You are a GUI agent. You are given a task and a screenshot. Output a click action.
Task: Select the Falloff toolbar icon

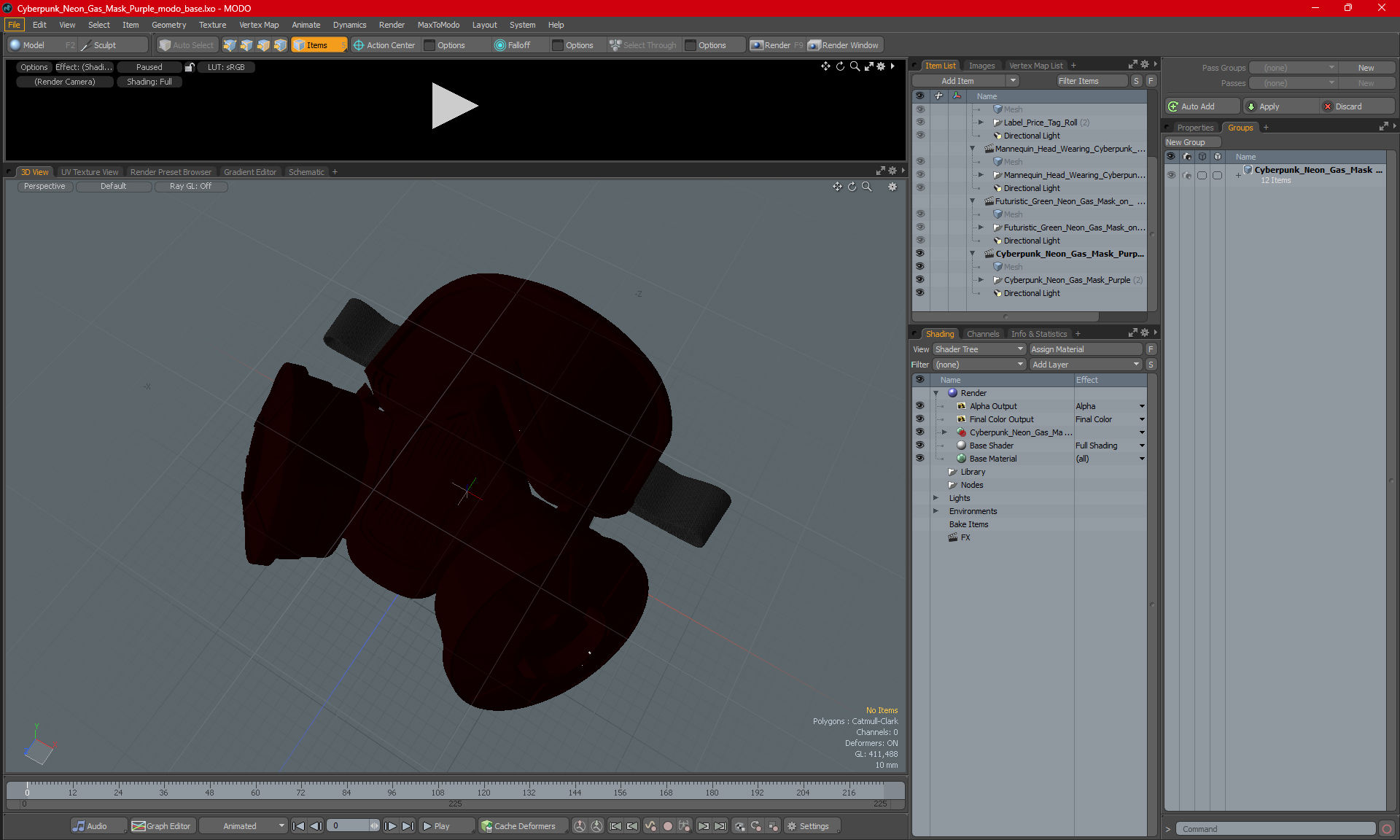point(499,45)
